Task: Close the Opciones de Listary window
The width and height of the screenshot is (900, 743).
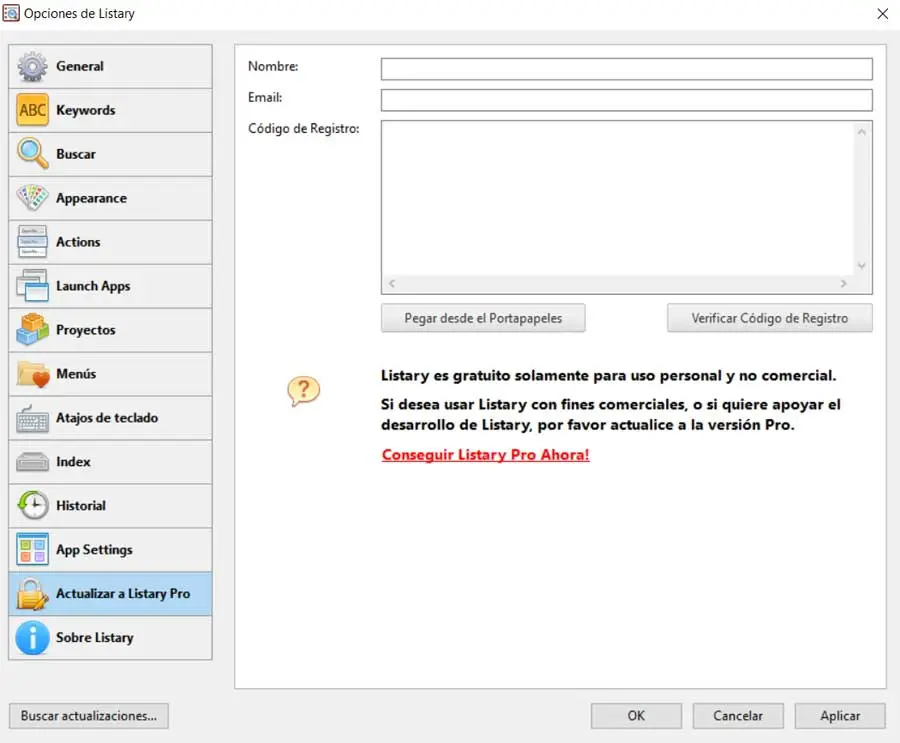Action: click(x=883, y=13)
